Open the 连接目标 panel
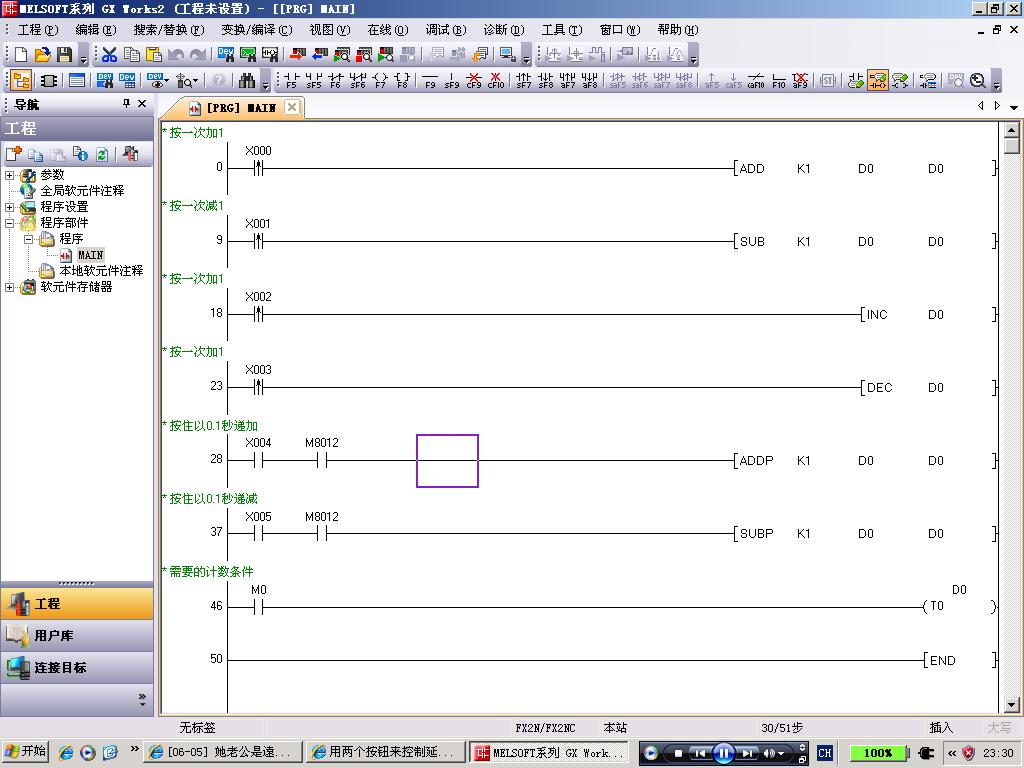The image size is (1024, 768). coord(77,668)
